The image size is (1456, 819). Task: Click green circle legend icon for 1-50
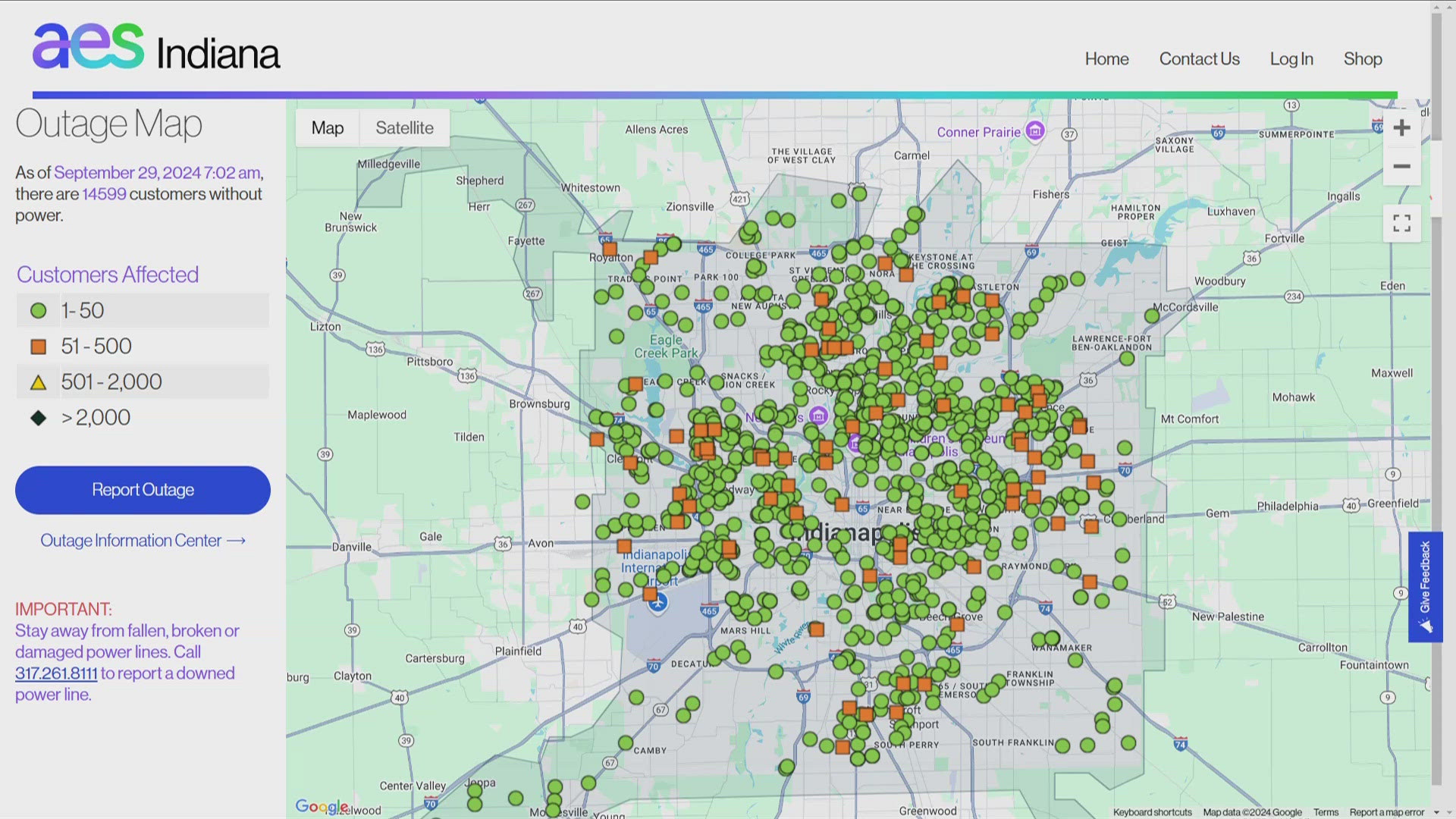tap(38, 311)
